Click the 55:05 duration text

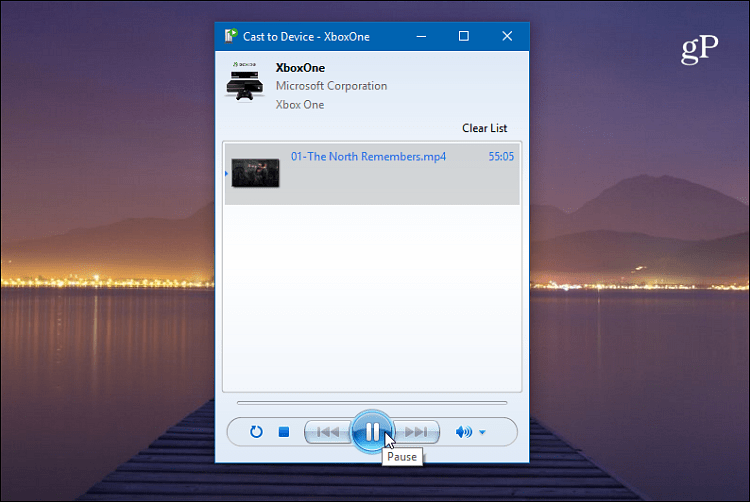coord(501,157)
